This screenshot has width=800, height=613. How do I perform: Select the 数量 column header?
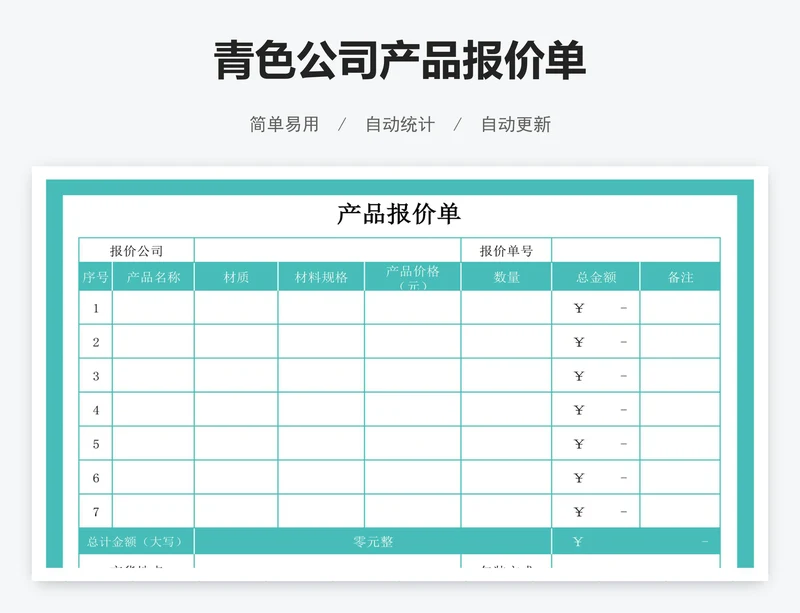click(506, 277)
